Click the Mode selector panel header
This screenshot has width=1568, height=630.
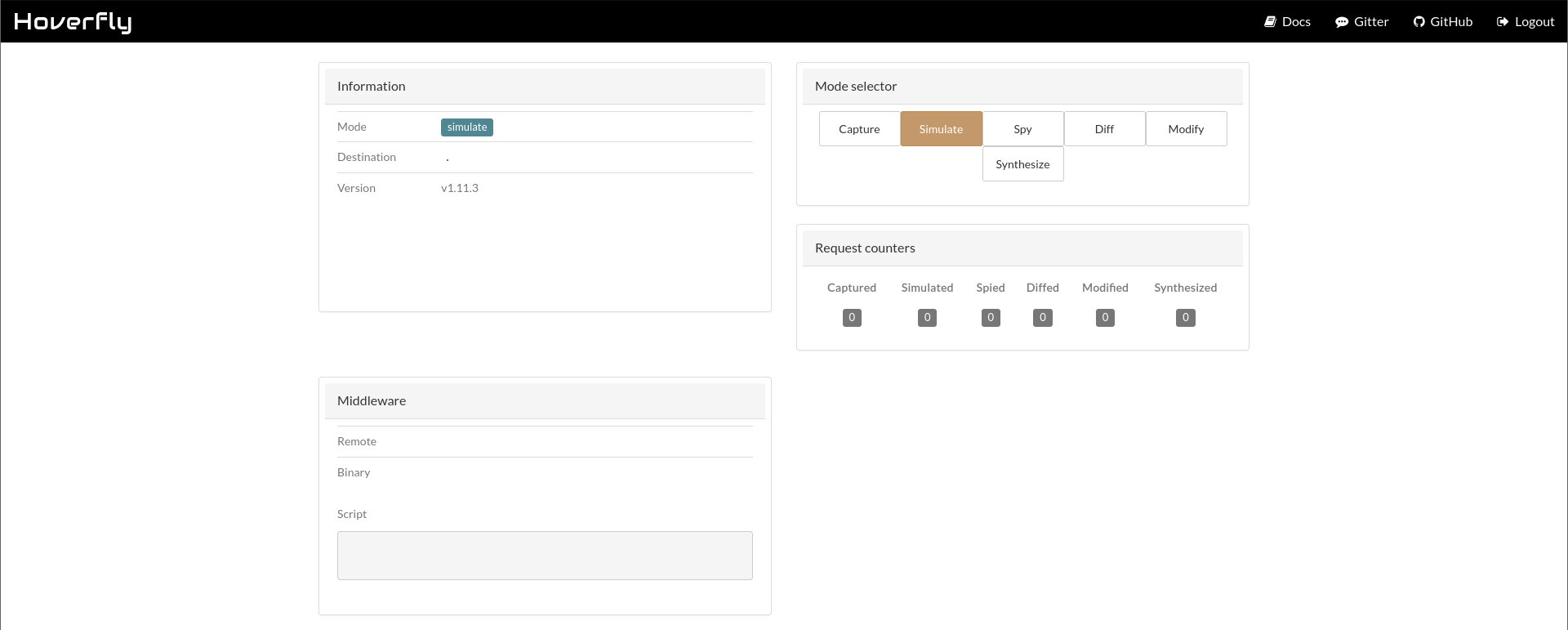tap(1022, 87)
